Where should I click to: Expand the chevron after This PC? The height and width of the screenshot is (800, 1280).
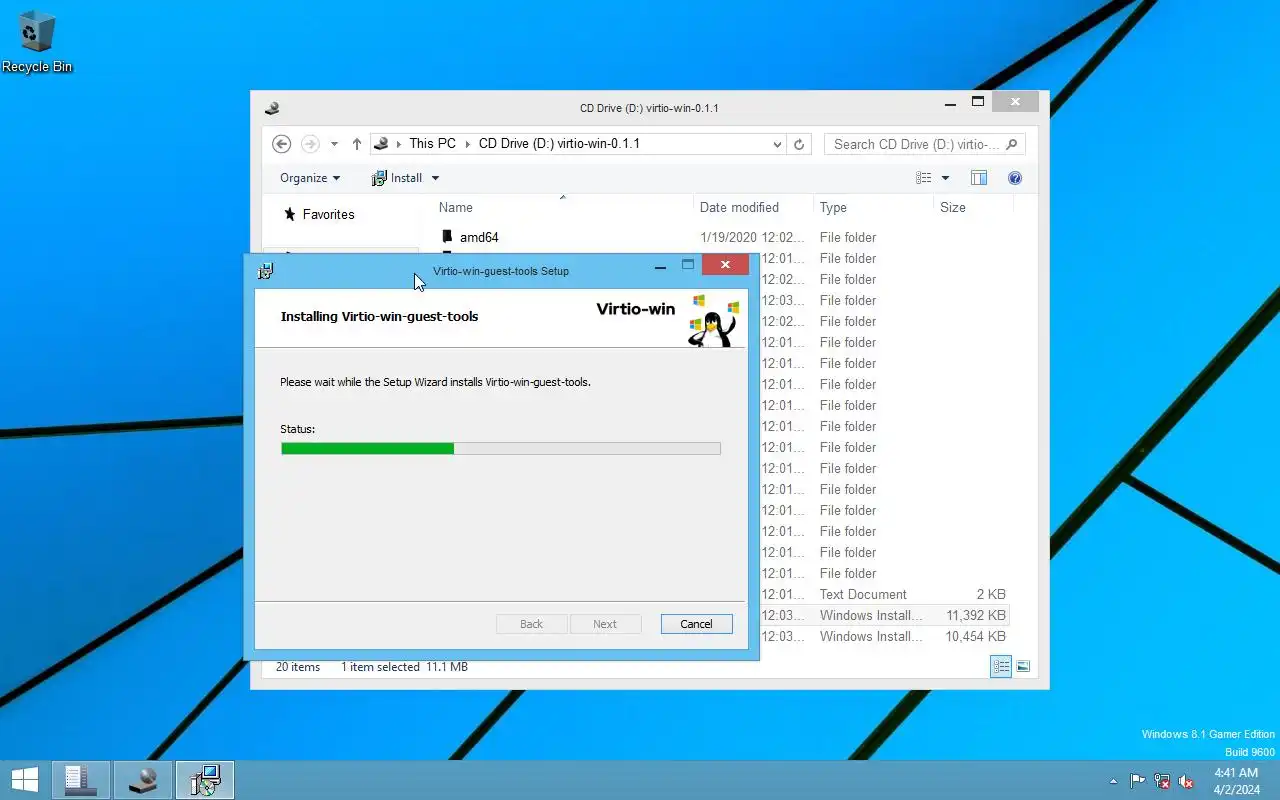[467, 144]
